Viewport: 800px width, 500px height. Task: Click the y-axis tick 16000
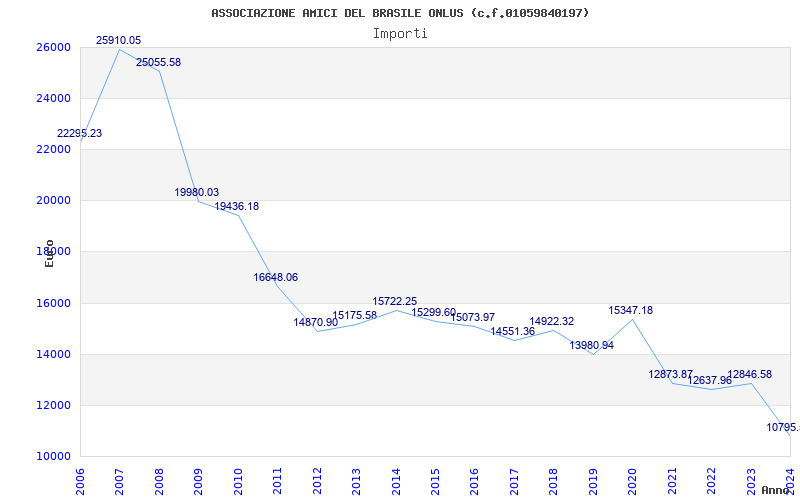pyautogui.click(x=53, y=303)
